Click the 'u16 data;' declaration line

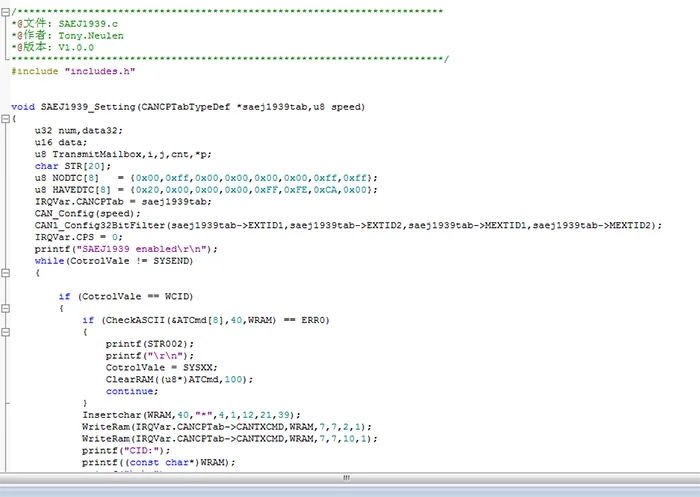pyautogui.click(x=61, y=142)
